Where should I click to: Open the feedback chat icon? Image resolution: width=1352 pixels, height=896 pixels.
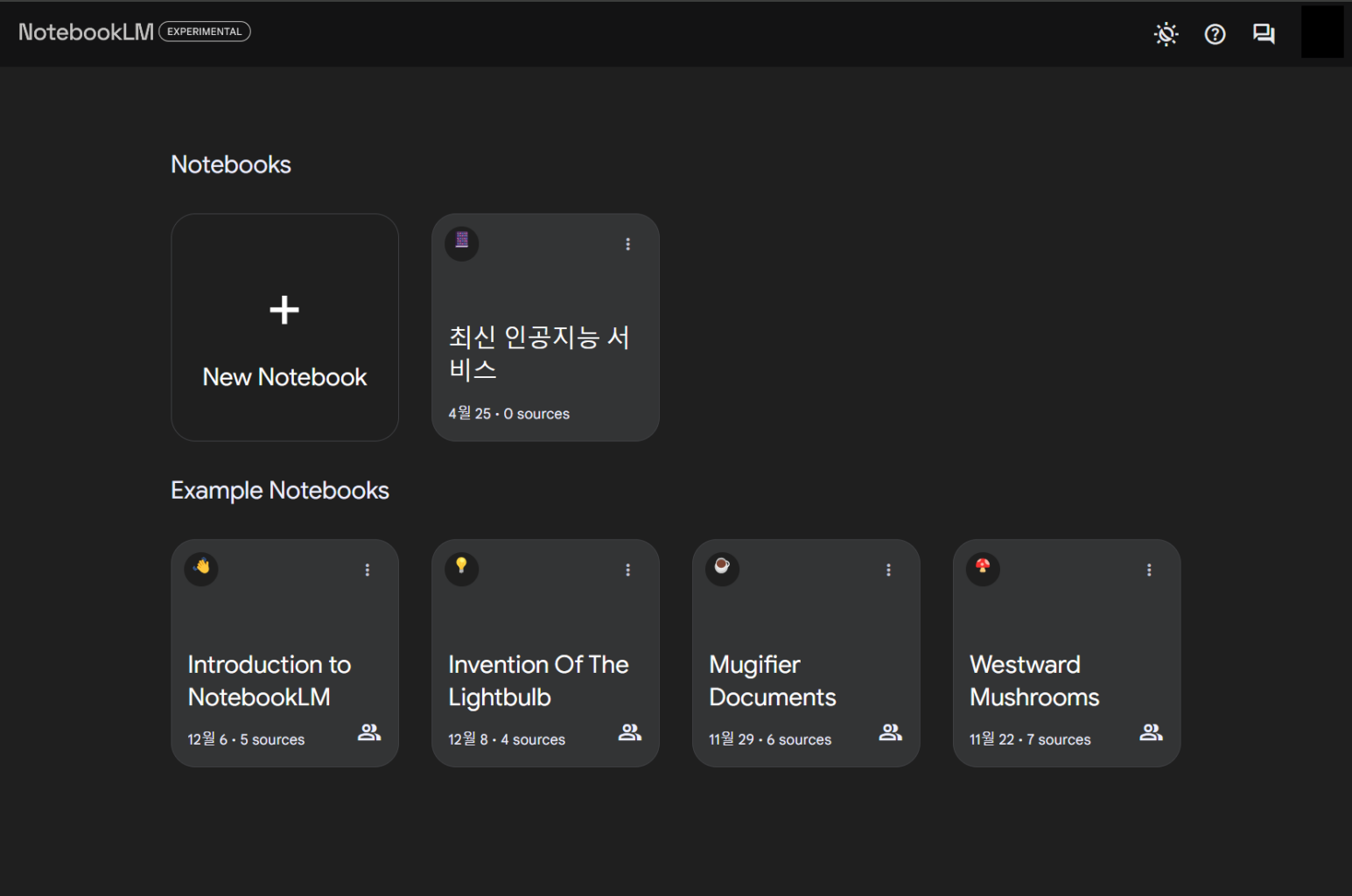click(1264, 34)
